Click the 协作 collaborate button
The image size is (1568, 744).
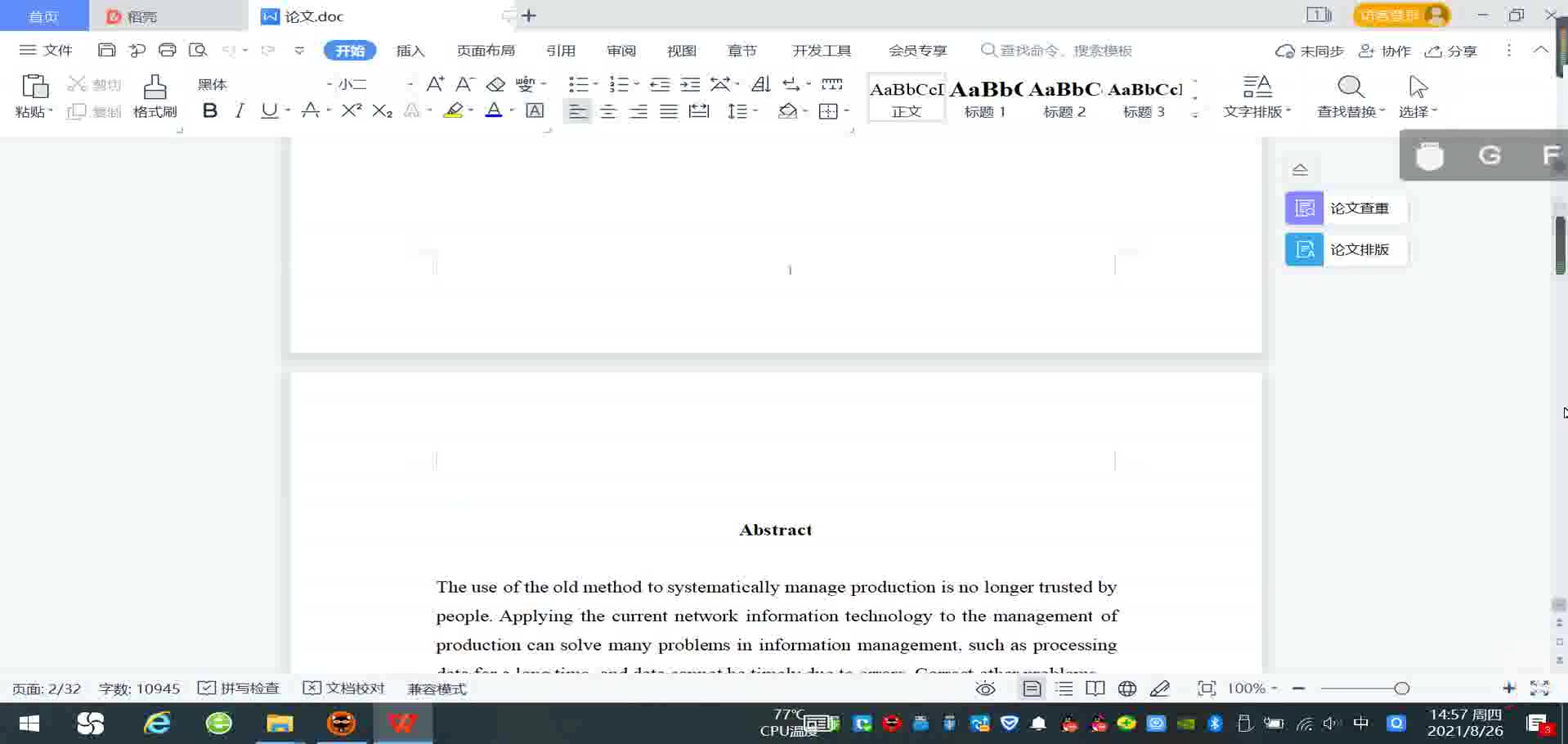[x=1385, y=51]
